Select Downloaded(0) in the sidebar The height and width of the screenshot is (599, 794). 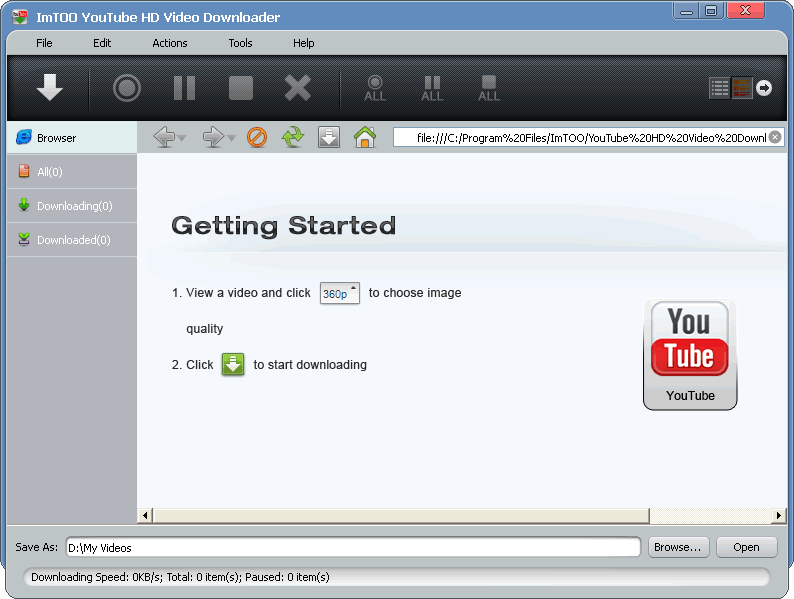[72, 239]
